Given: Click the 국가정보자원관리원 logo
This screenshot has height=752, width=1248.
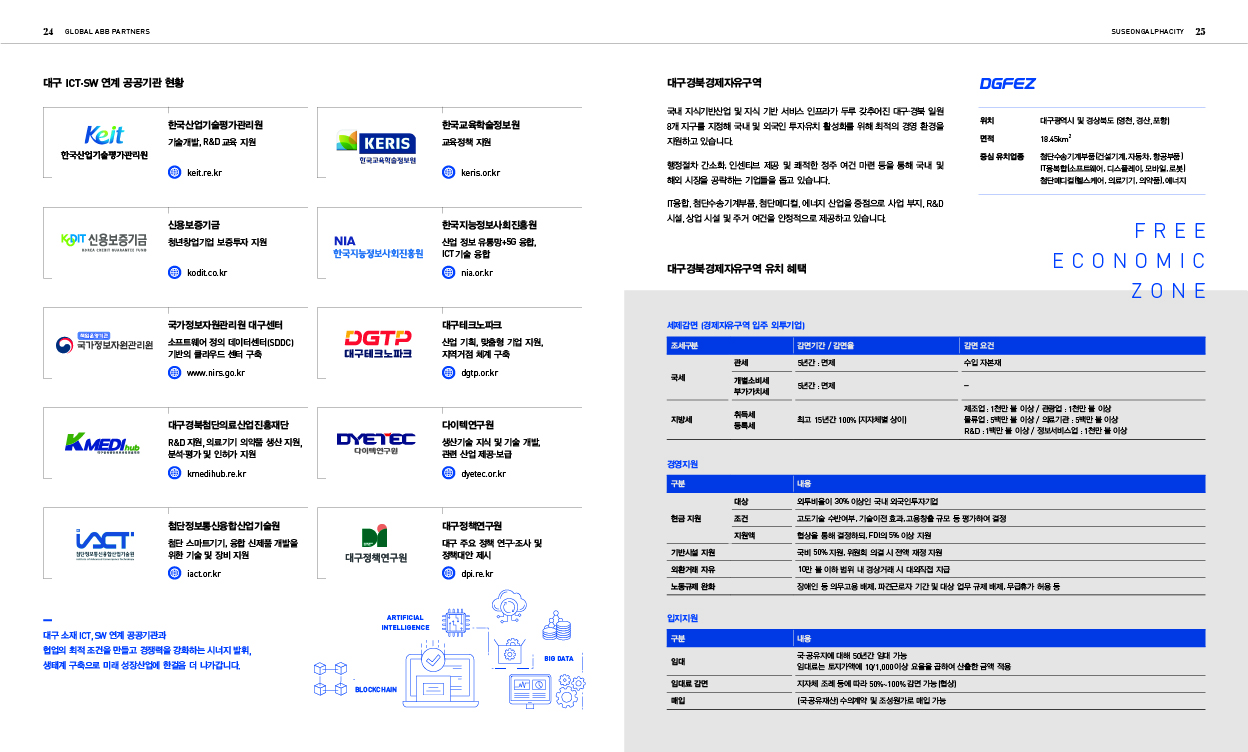Looking at the screenshot, I should click(x=103, y=341).
